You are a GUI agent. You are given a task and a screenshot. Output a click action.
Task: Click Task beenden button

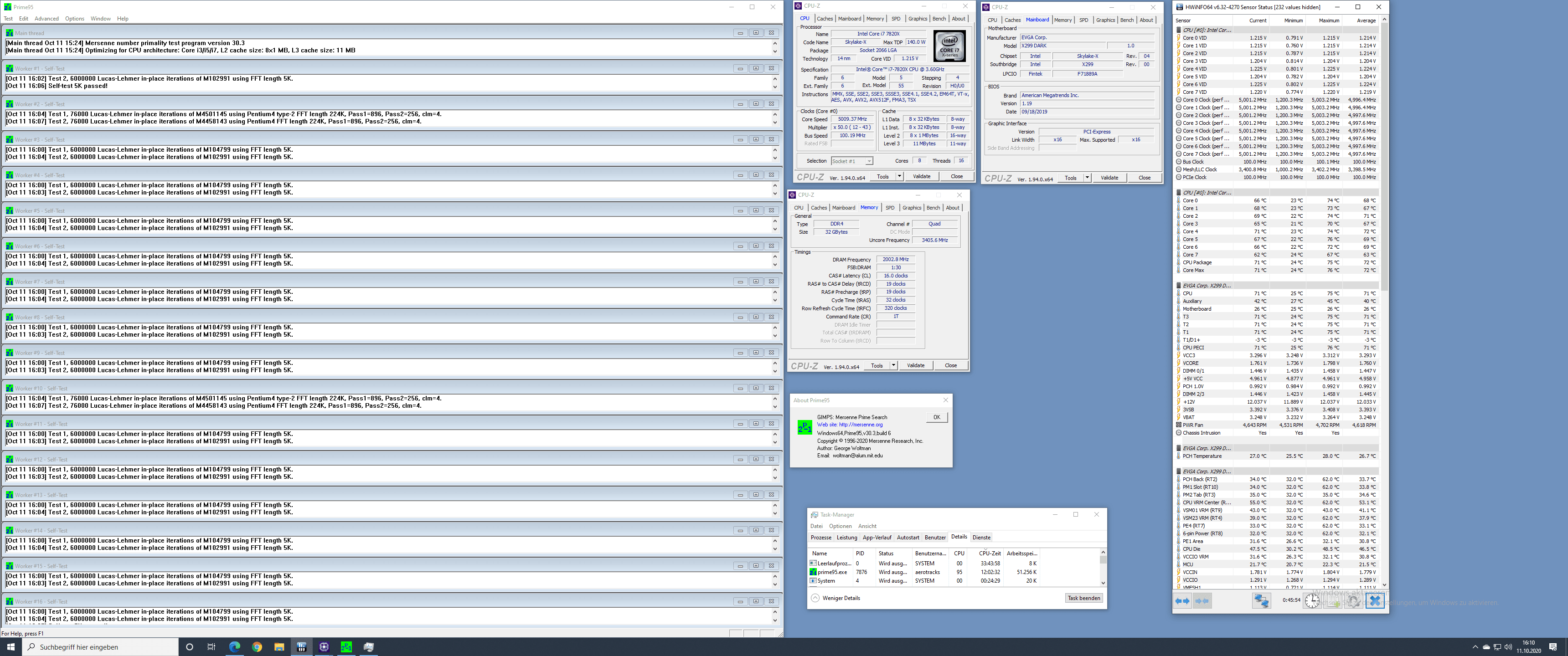pyautogui.click(x=1083, y=598)
